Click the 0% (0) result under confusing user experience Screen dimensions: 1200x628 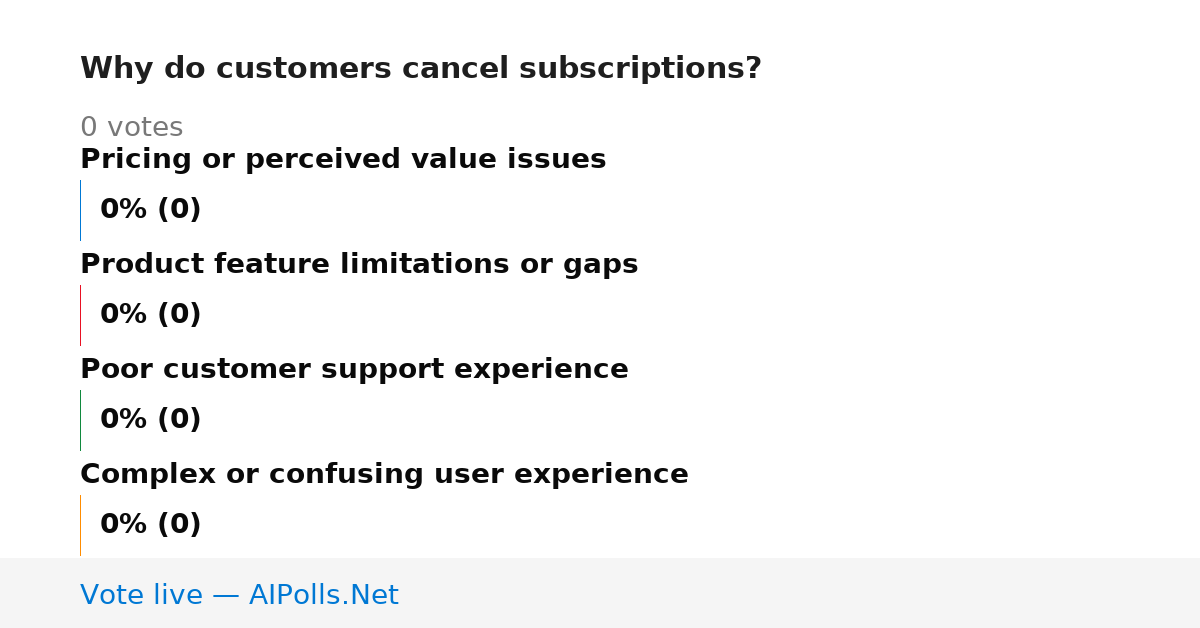(x=151, y=525)
